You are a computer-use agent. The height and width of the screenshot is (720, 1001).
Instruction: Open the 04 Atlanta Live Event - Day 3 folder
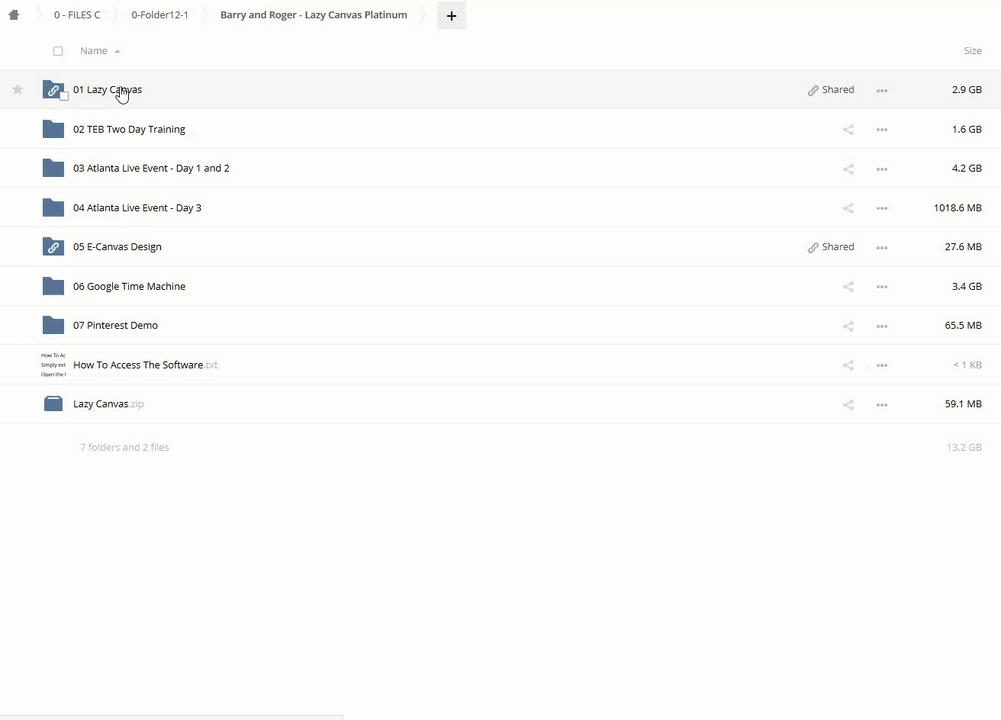(x=137, y=208)
